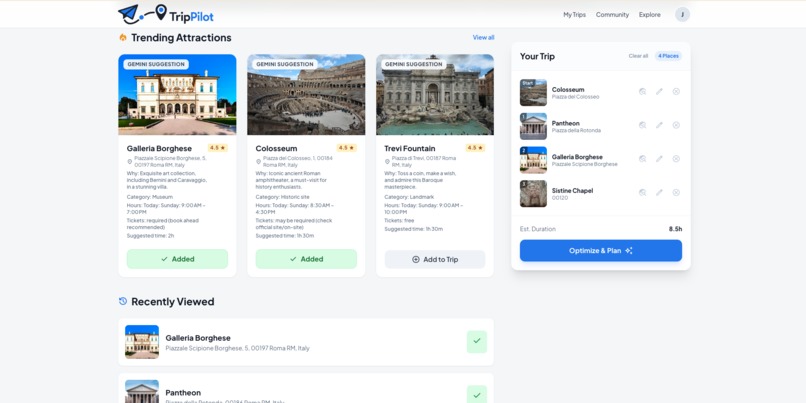Click the Optimize & Plan button
The width and height of the screenshot is (806, 403).
[601, 250]
